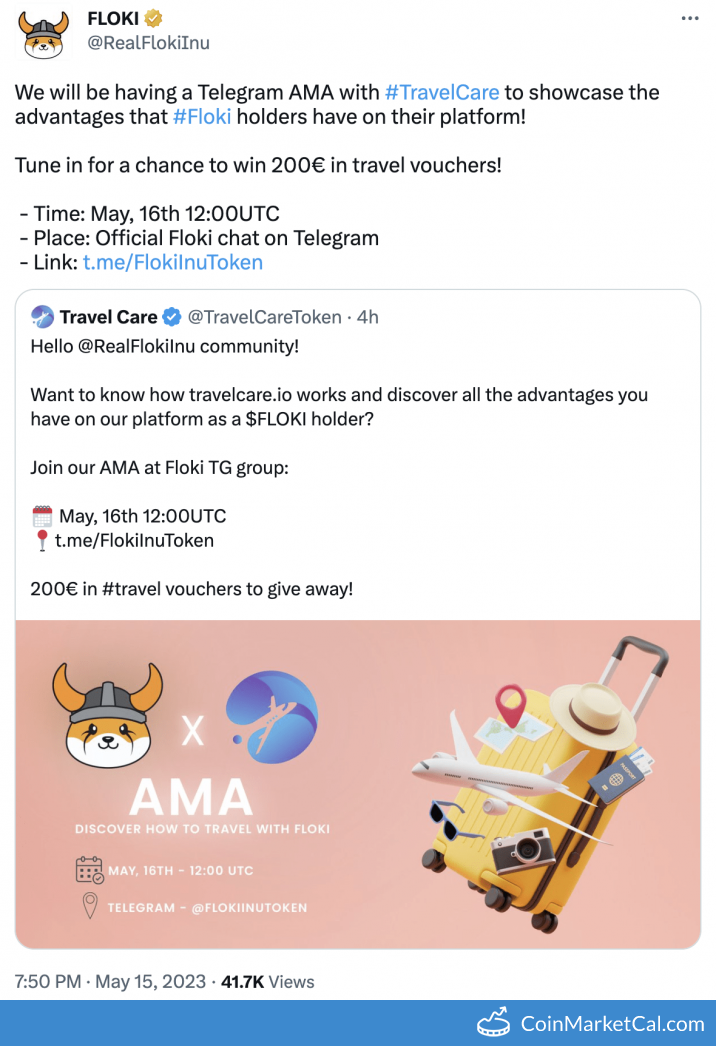
Task: Open the #TravelCare hashtag
Action: click(x=441, y=92)
